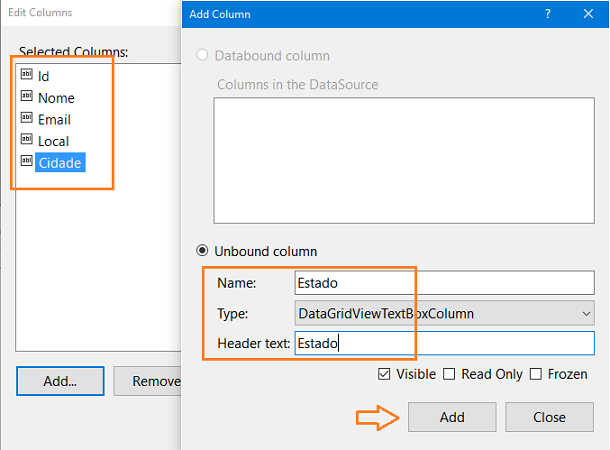Check the Frozen checkbox
Image resolution: width=610 pixels, height=450 pixels.
tap(537, 374)
